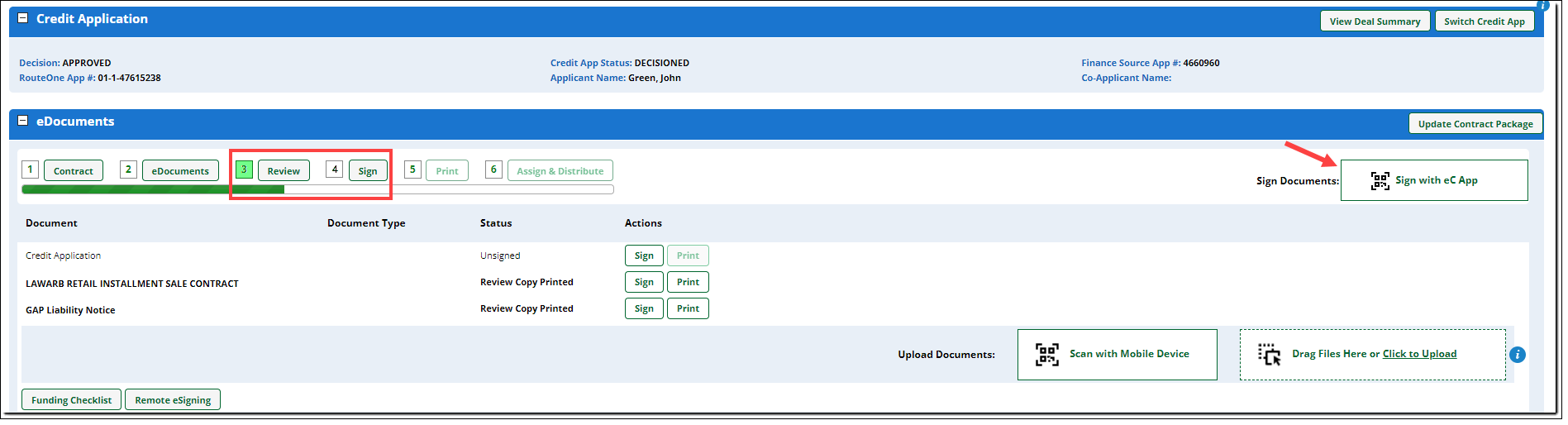Click the top-right corner info icon
1568x425 pixels.
tap(1542, 4)
